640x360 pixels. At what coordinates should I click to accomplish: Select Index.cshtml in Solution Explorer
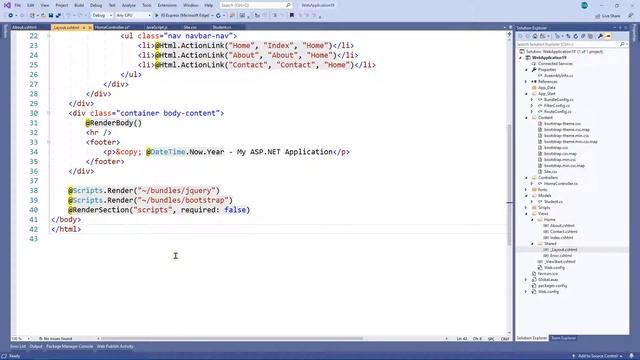[561, 238]
